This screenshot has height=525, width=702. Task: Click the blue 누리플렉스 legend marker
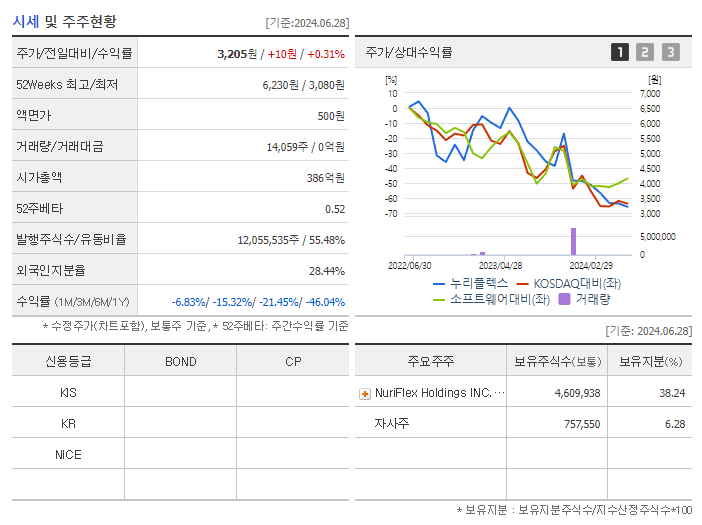pyautogui.click(x=439, y=284)
